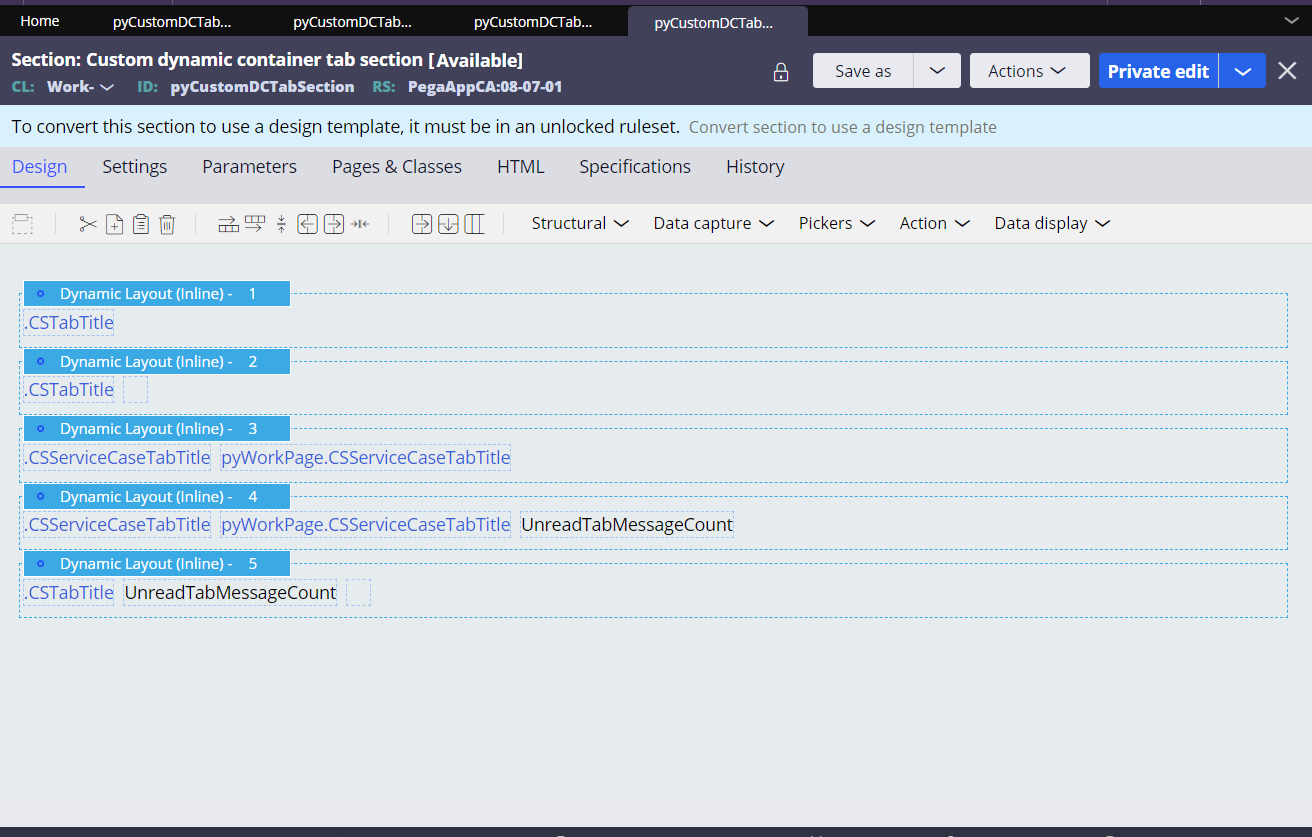The width and height of the screenshot is (1312, 837).
Task: Click the add layout below icon
Action: coord(448,224)
